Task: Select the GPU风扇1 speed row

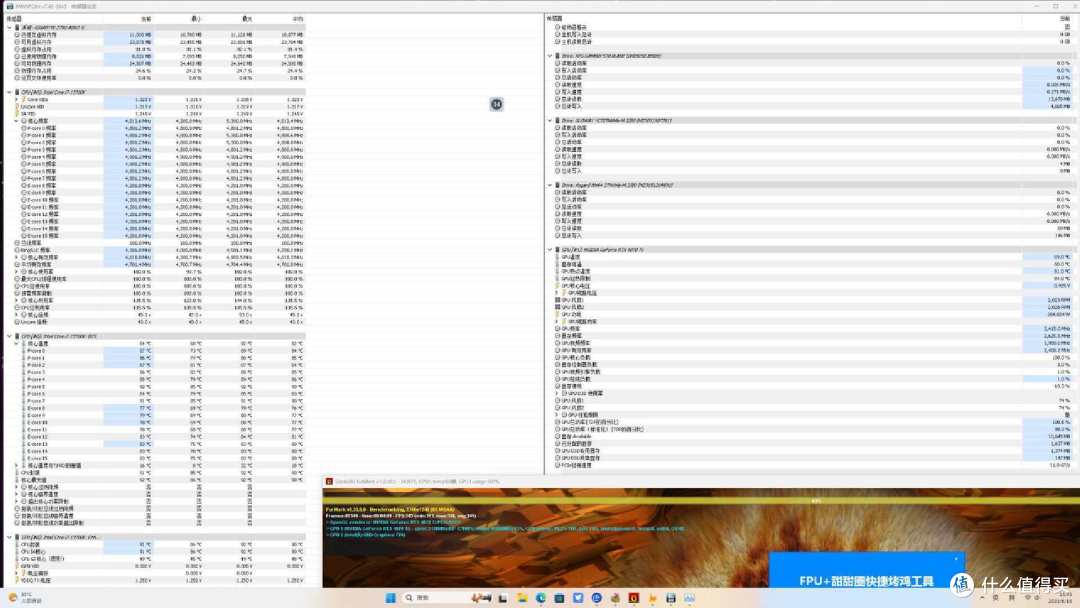Action: [809, 300]
